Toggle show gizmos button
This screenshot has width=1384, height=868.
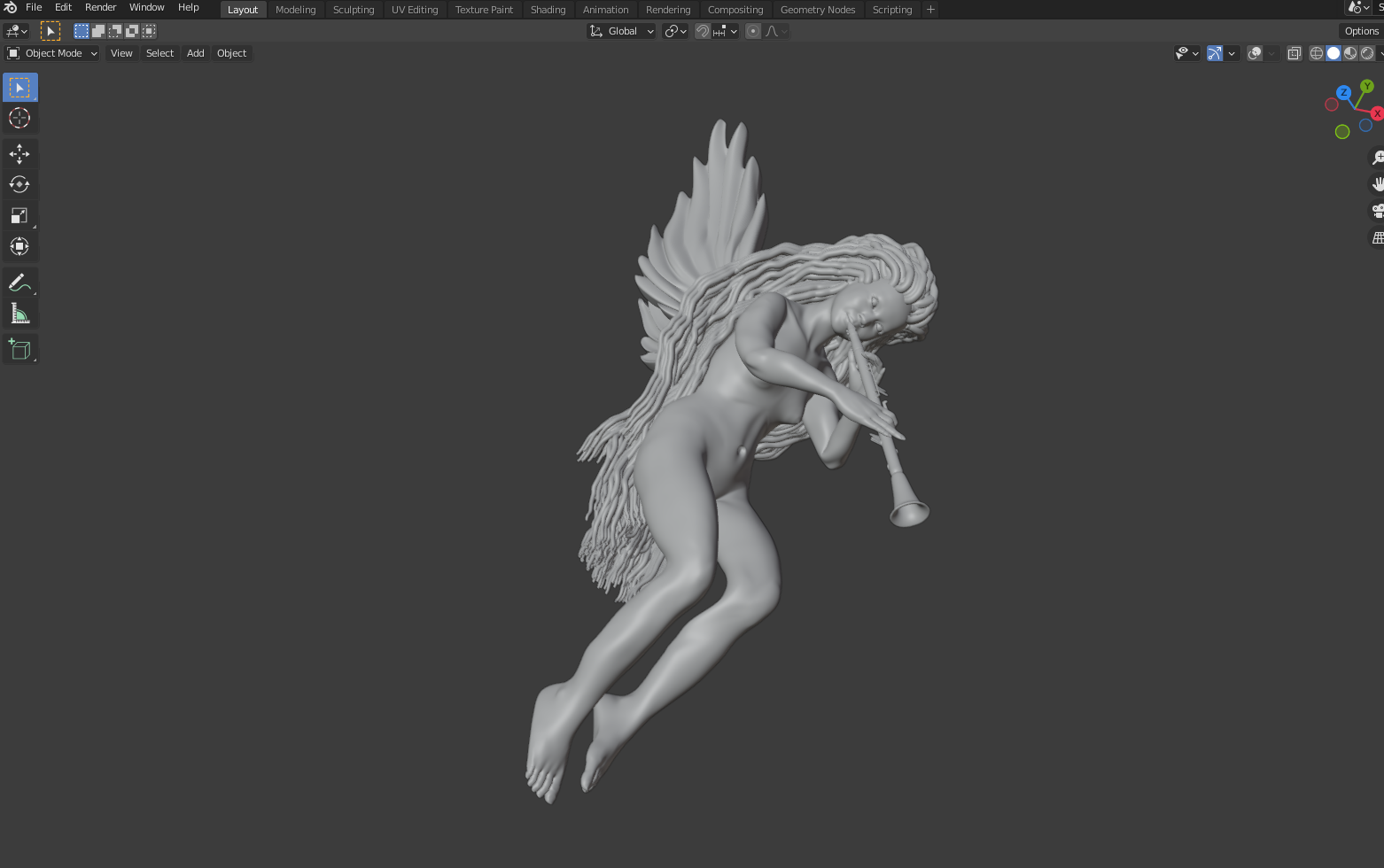point(1215,53)
